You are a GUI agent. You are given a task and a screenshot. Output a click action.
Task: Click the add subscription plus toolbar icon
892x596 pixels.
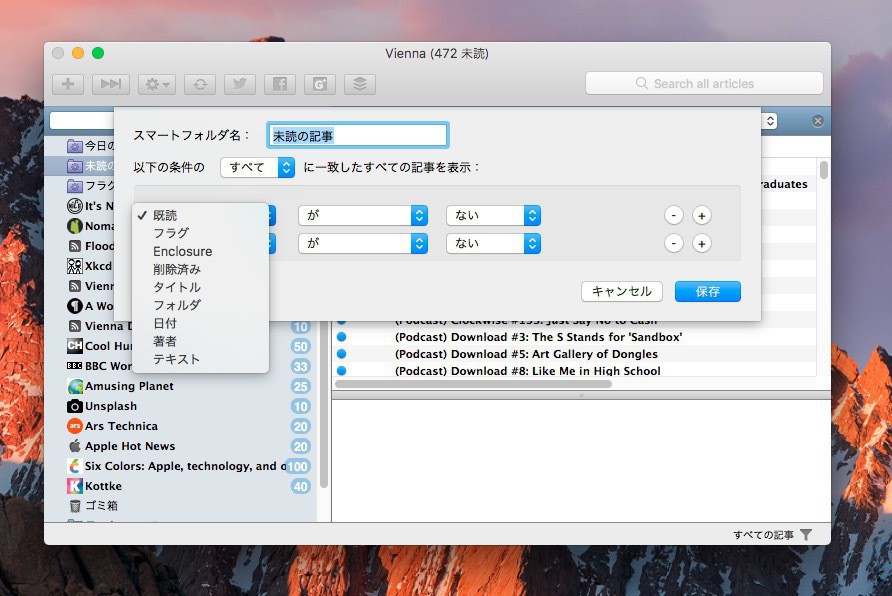pyautogui.click(x=68, y=84)
